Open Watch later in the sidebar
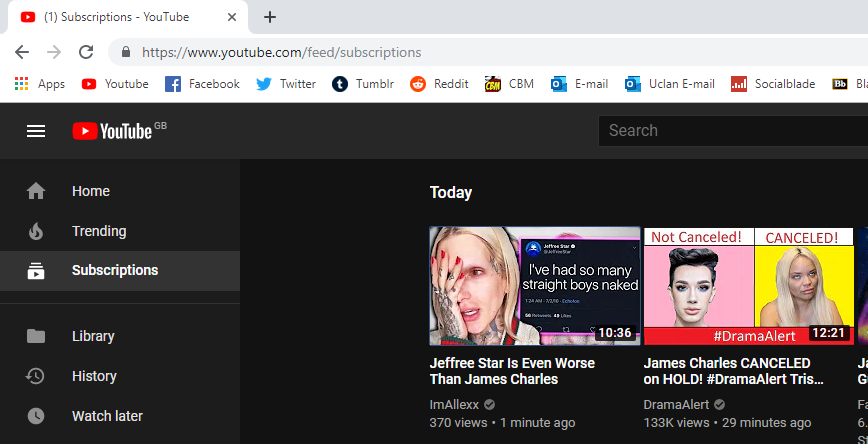 [120, 416]
